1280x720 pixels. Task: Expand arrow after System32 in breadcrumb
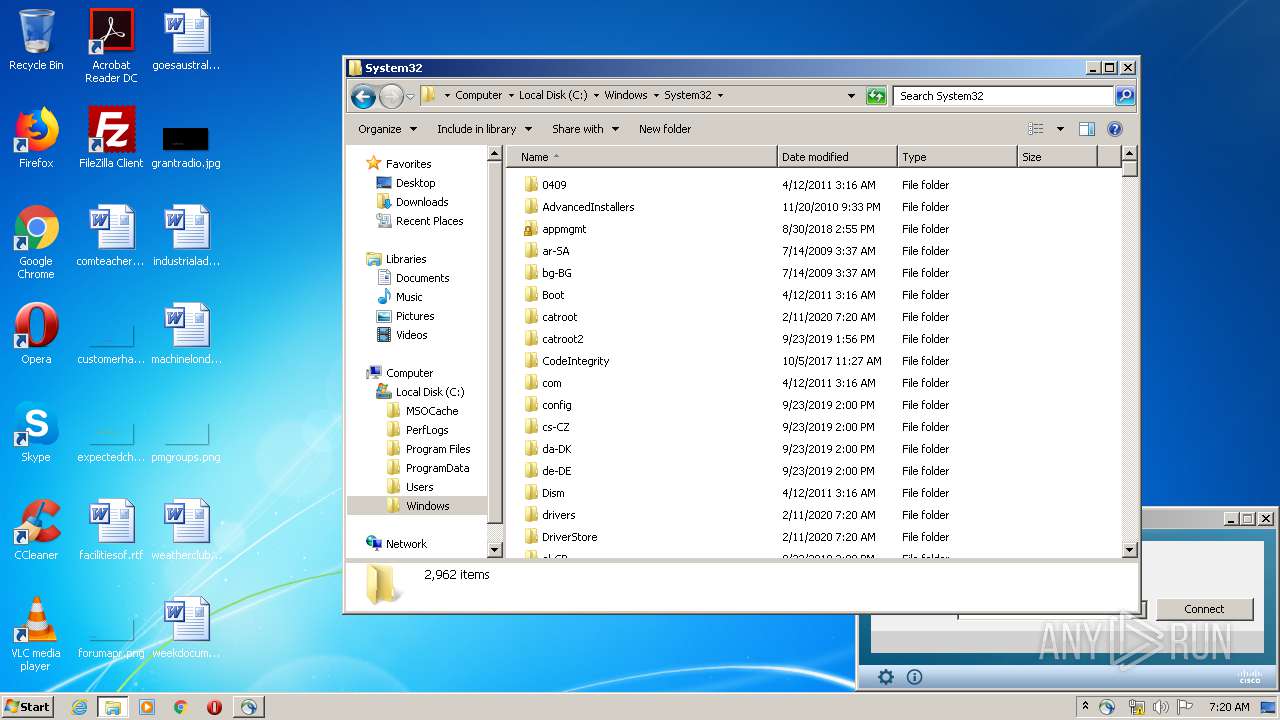pyautogui.click(x=720, y=96)
